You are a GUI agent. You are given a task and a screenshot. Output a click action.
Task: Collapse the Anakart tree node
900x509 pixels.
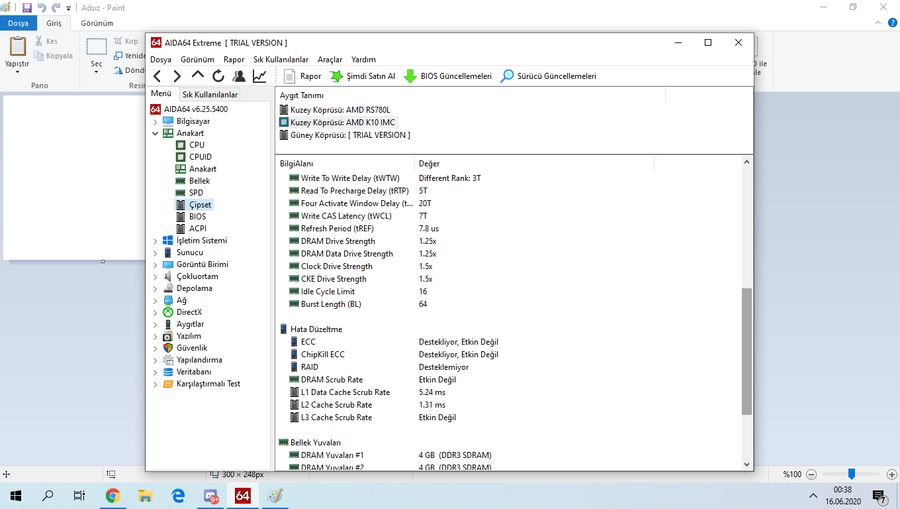point(155,133)
